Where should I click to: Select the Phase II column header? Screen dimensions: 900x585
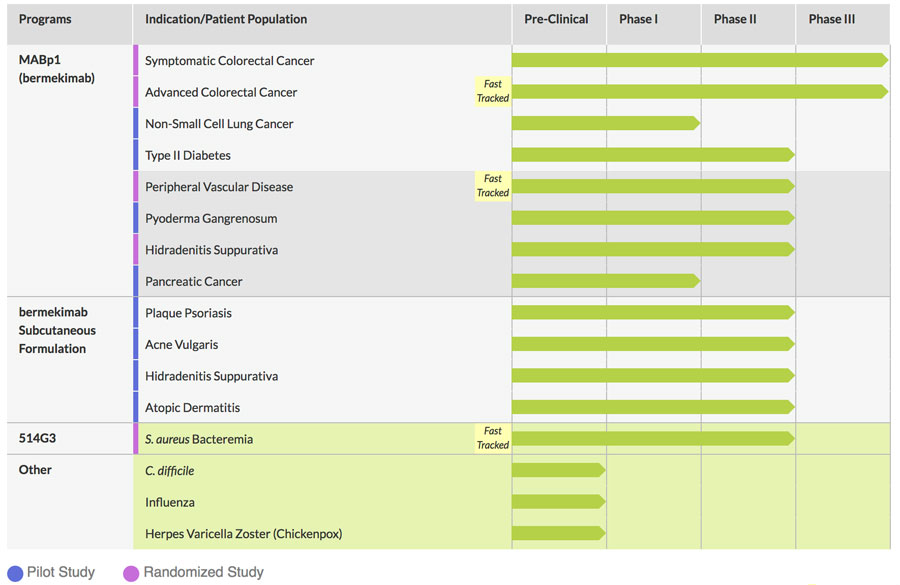click(x=737, y=19)
